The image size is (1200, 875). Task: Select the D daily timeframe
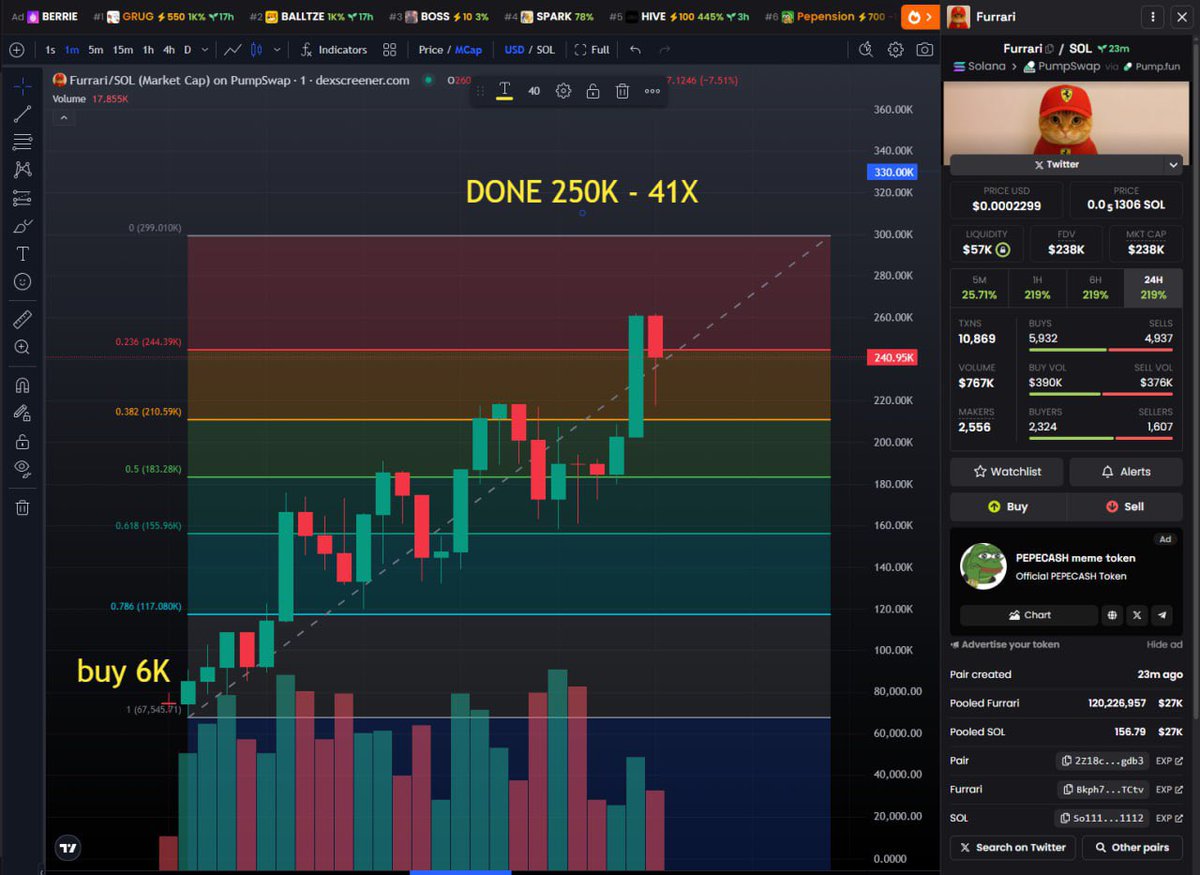[188, 49]
